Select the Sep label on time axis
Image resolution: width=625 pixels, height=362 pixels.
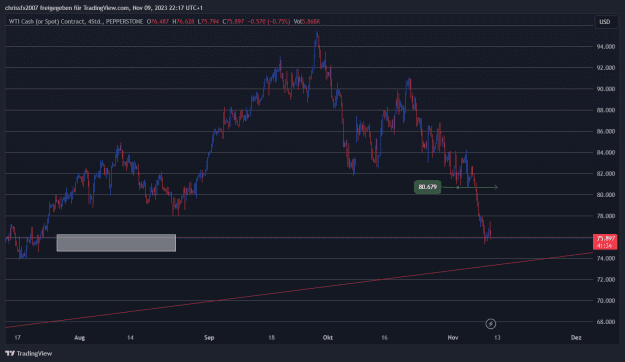[209, 338]
